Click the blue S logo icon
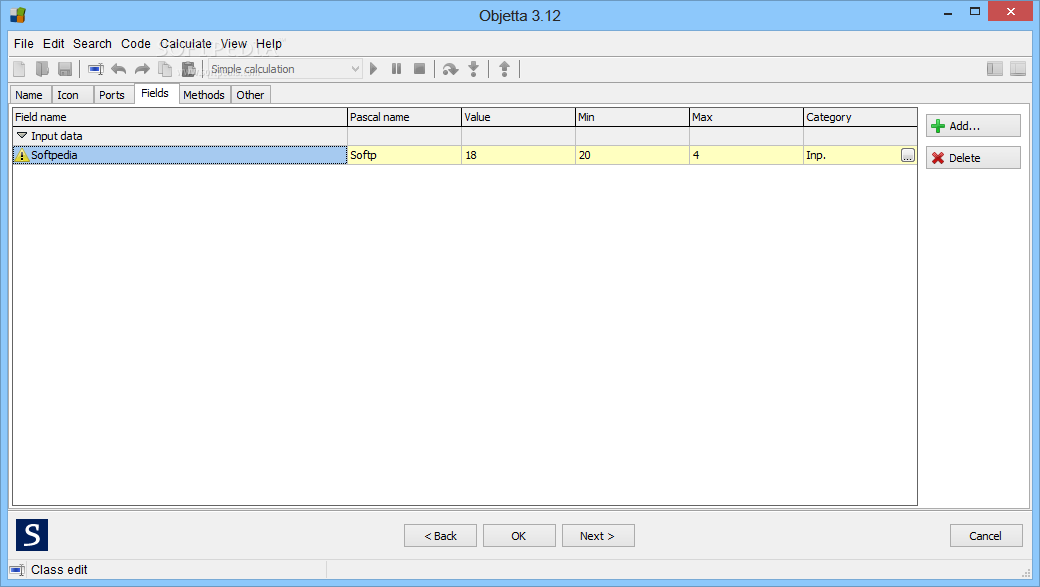Image resolution: width=1040 pixels, height=587 pixels. [32, 535]
